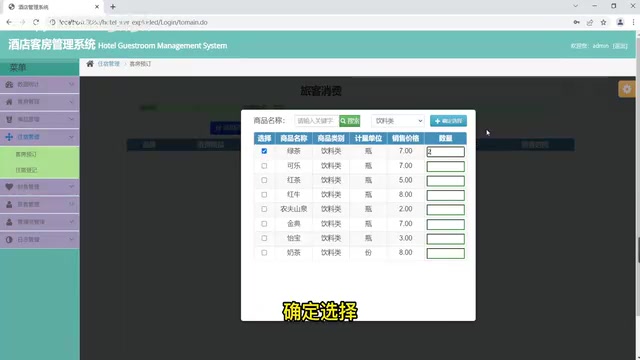Click the quantity field in the 奶茶 row

445,253
